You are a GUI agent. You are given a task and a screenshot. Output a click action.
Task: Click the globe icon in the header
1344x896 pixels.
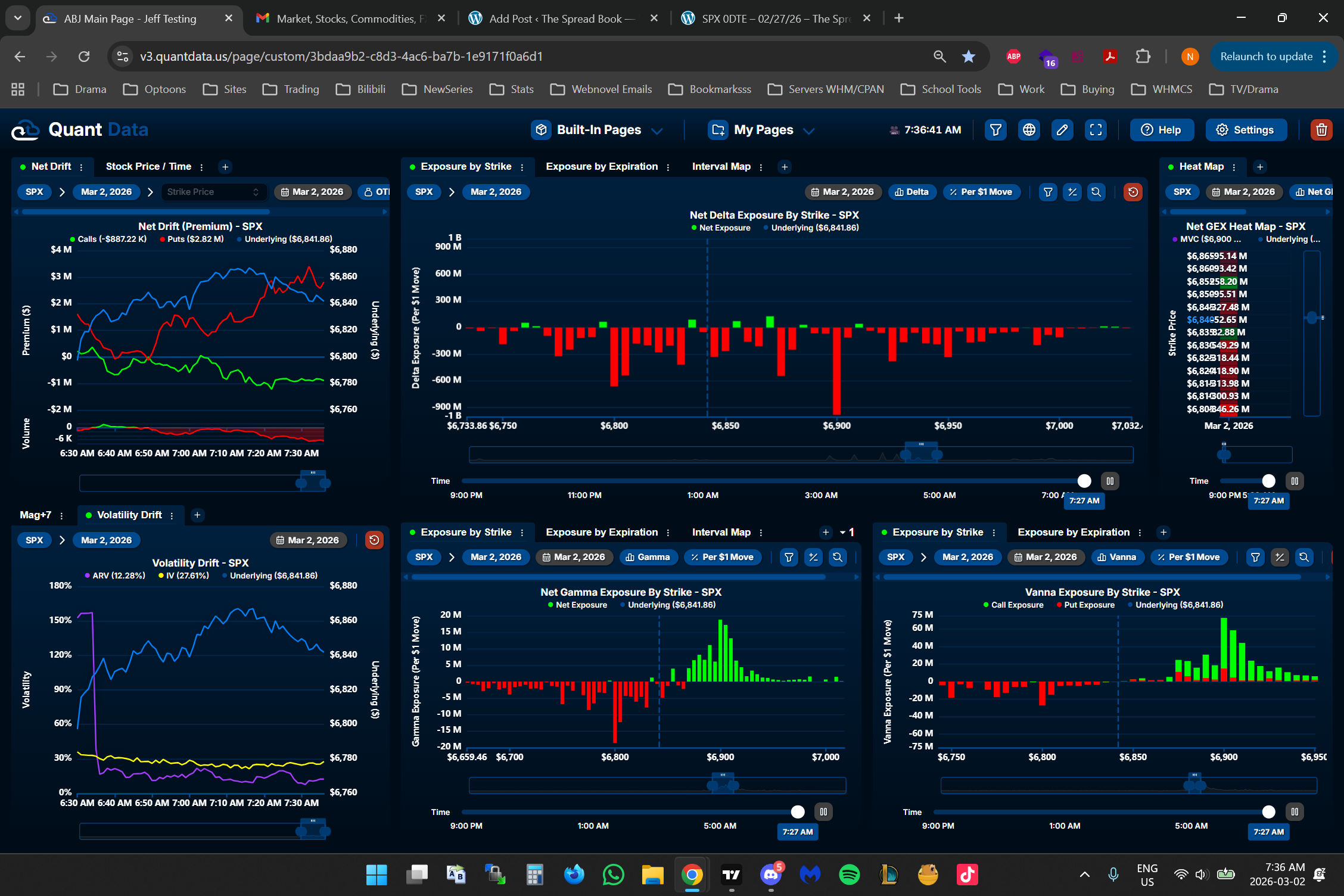coord(1029,130)
